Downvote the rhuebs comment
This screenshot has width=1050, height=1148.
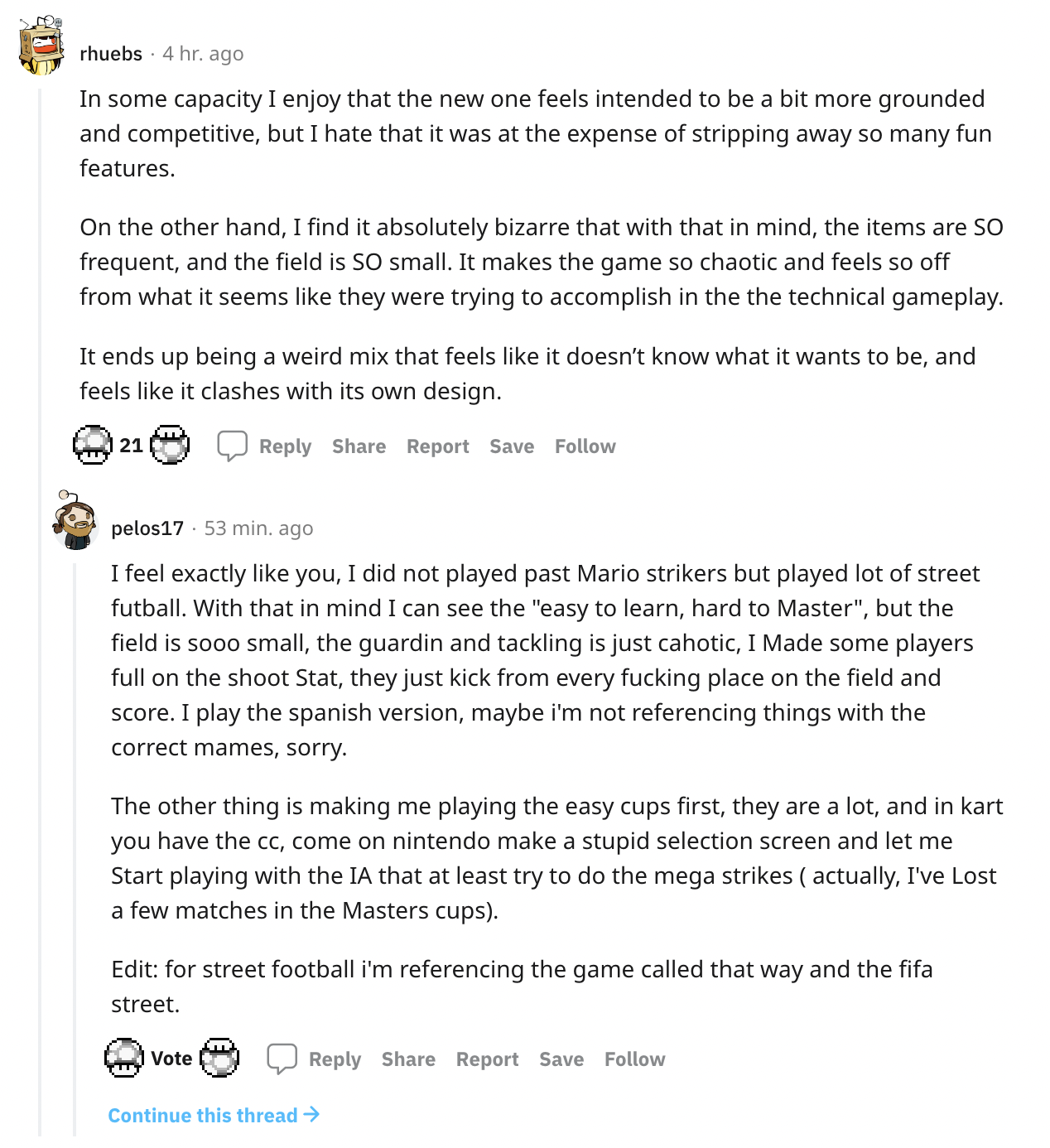[x=170, y=446]
